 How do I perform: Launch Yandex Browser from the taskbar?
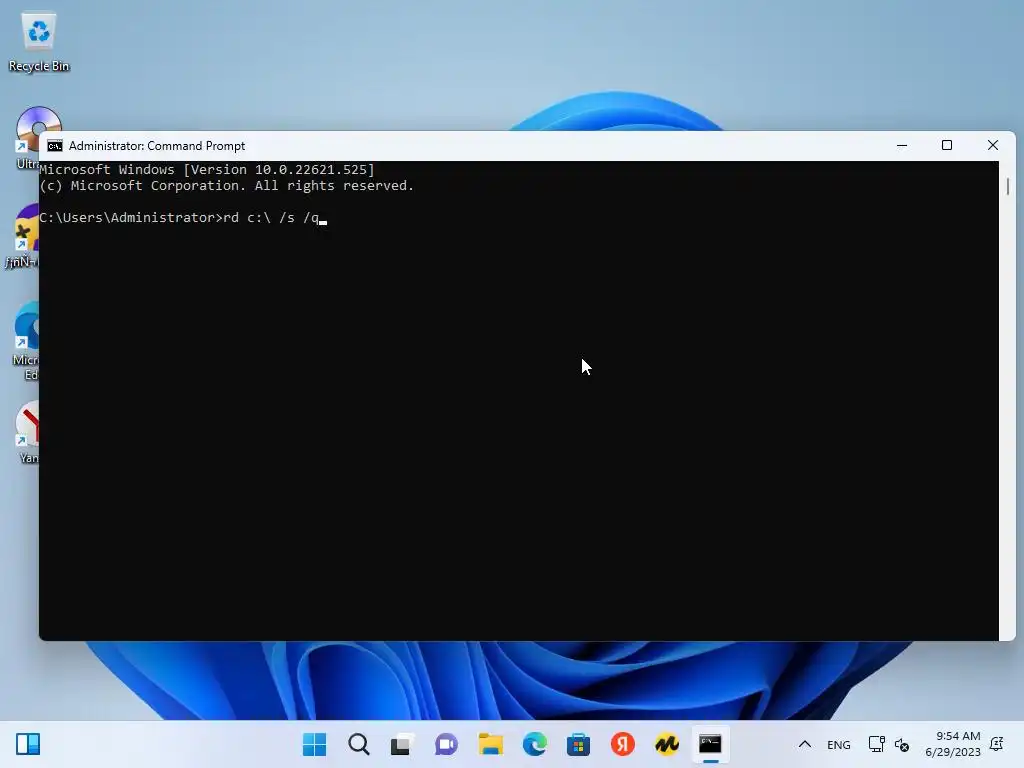(623, 744)
